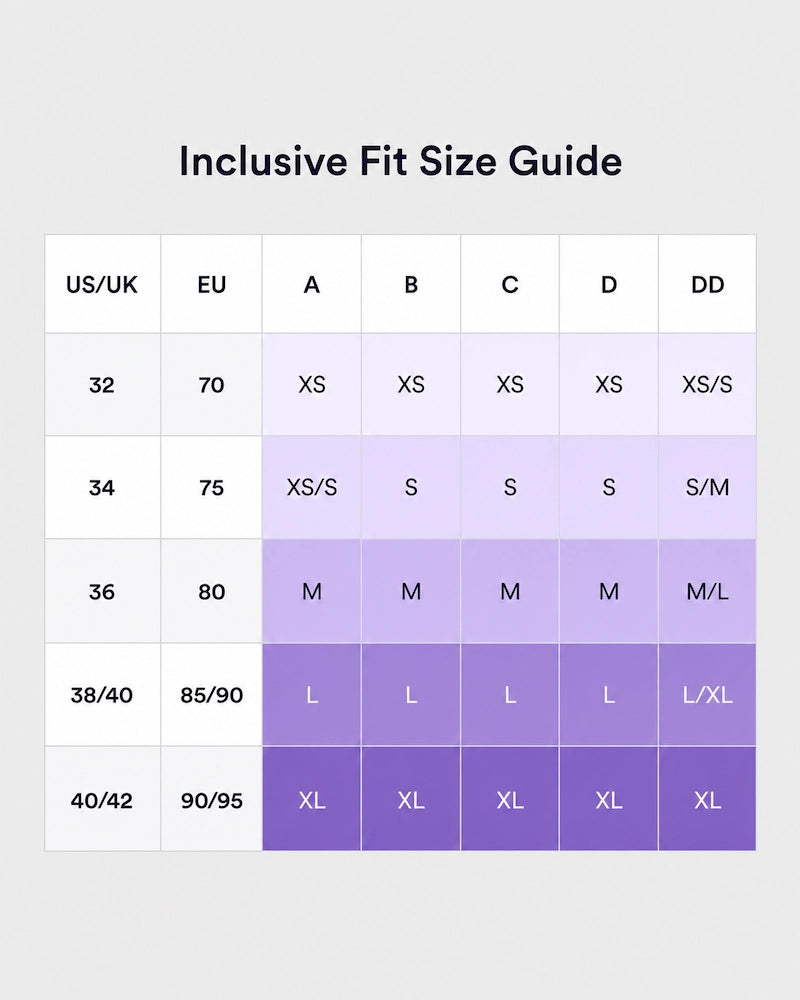Select the XS/S cell in row 32
The height and width of the screenshot is (1000, 800).
pos(707,385)
